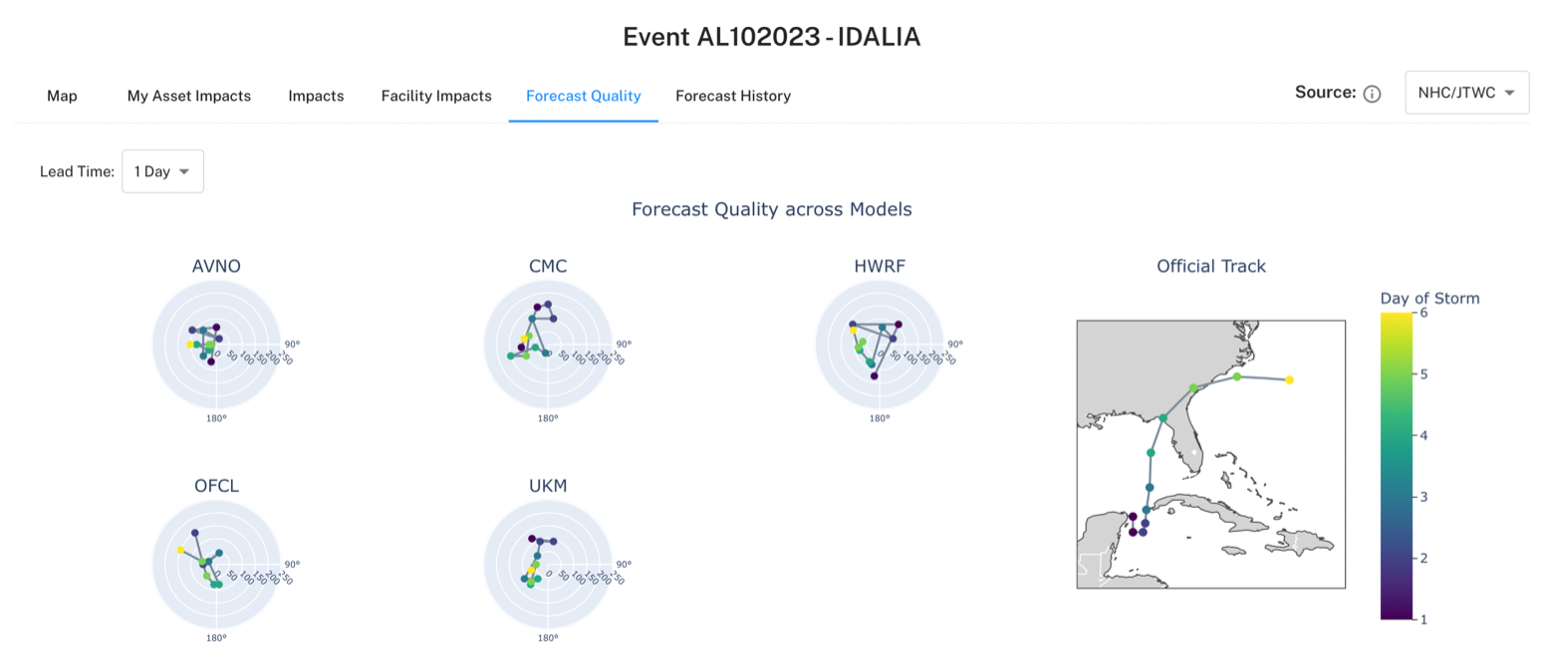Screen dimensions: 1549x660
Task: Click the yellow point in OFCL chart
Action: 180,550
